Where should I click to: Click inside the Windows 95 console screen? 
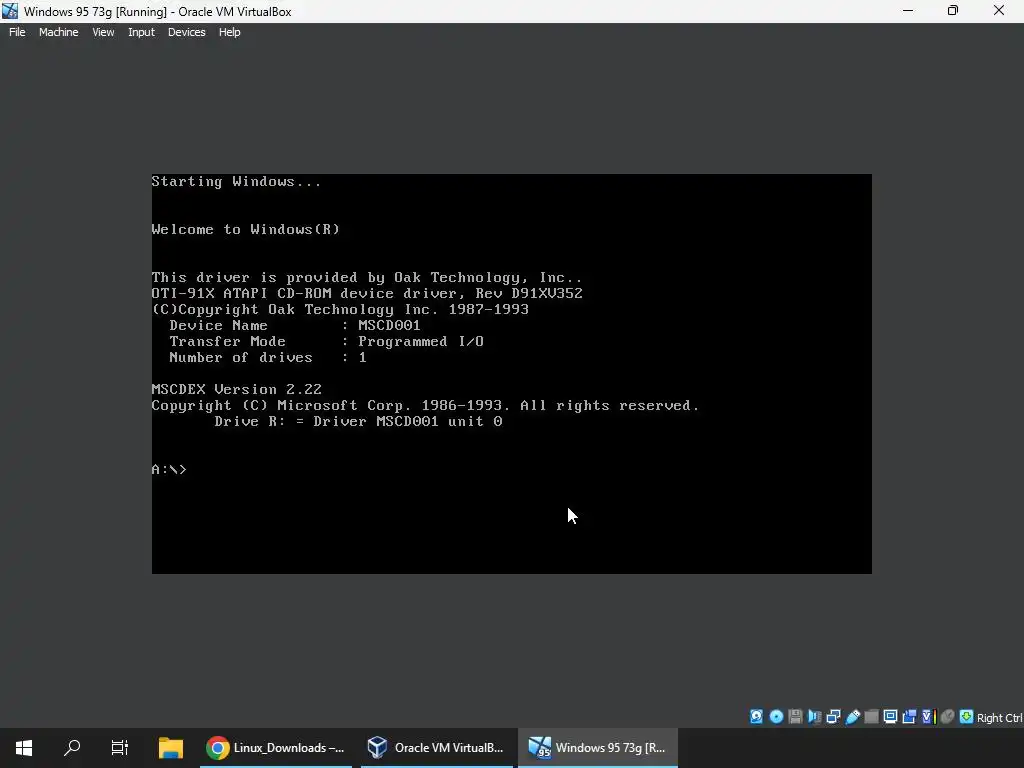point(511,374)
